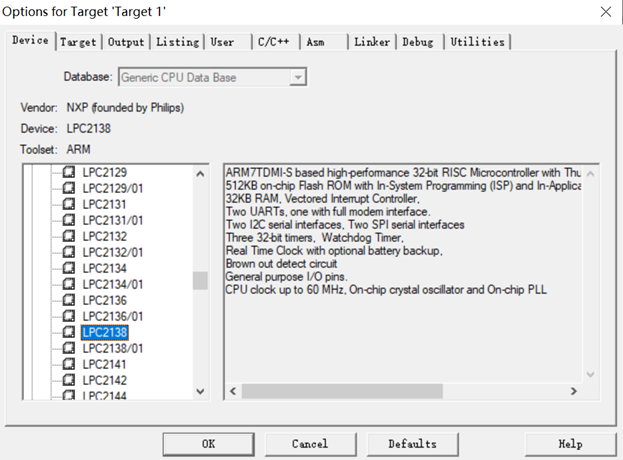Click the device list scrollbar thumb
Screen dimensions: 623x460
coord(200,281)
